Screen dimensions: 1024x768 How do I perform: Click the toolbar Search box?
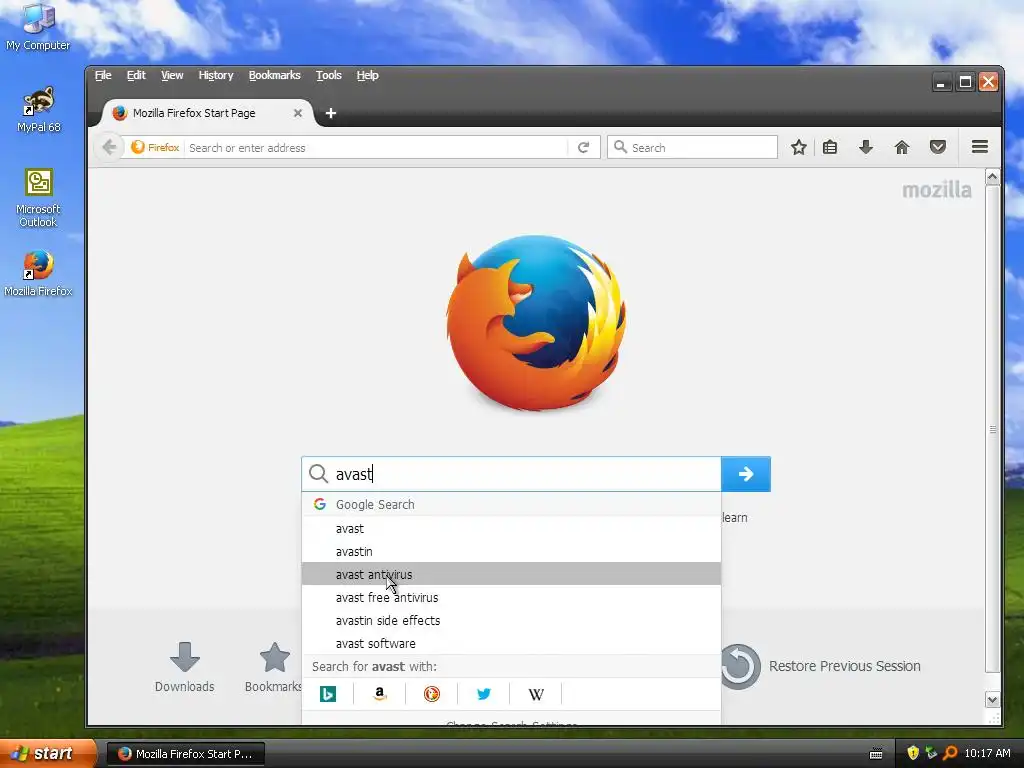tap(692, 148)
